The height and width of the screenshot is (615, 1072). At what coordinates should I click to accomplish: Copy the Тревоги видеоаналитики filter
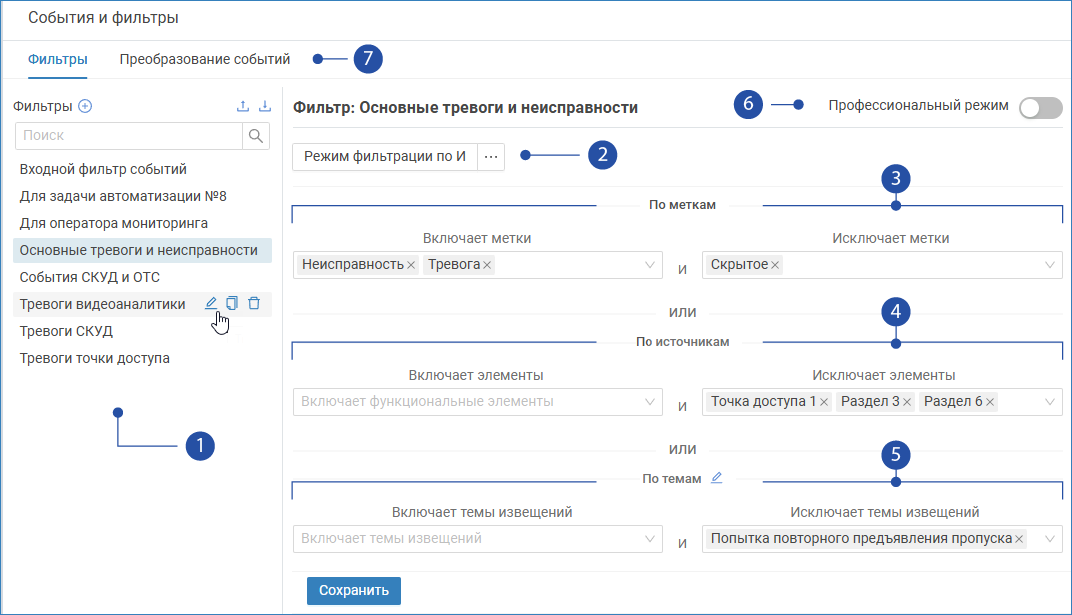232,304
